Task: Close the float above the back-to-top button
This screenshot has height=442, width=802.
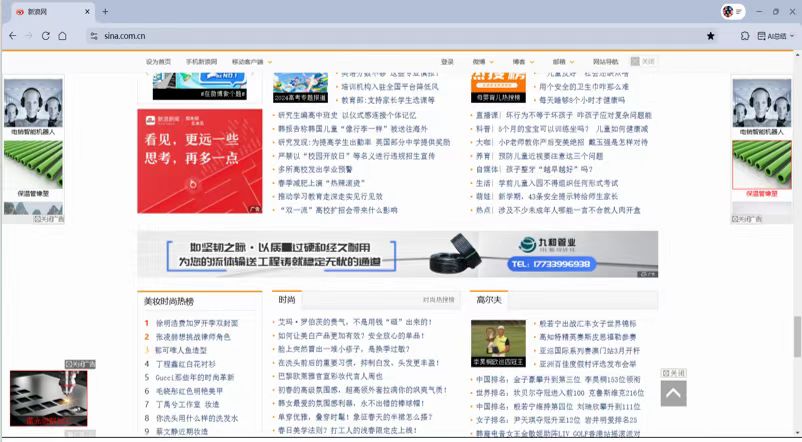Action: [x=673, y=373]
